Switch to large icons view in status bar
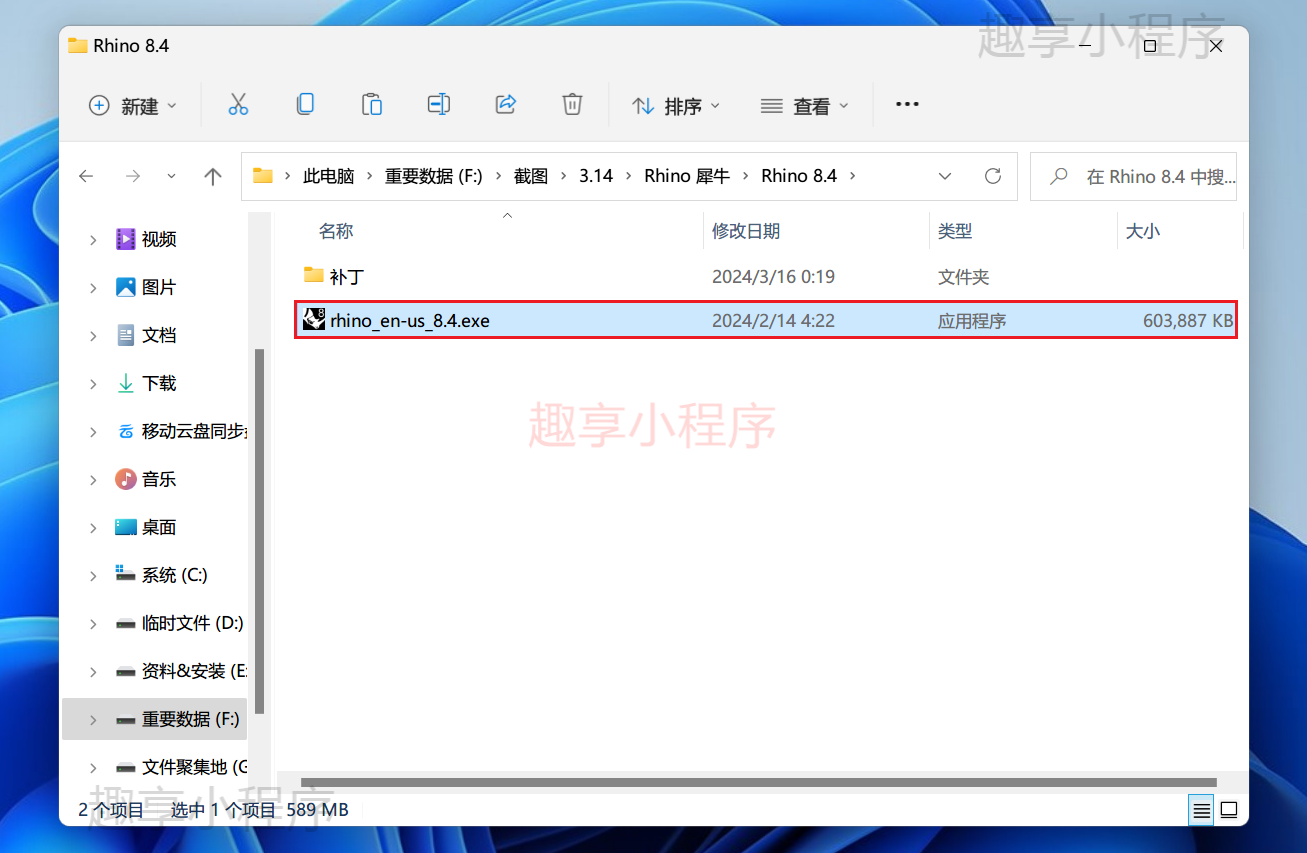This screenshot has height=853, width=1307. pos(1229,809)
